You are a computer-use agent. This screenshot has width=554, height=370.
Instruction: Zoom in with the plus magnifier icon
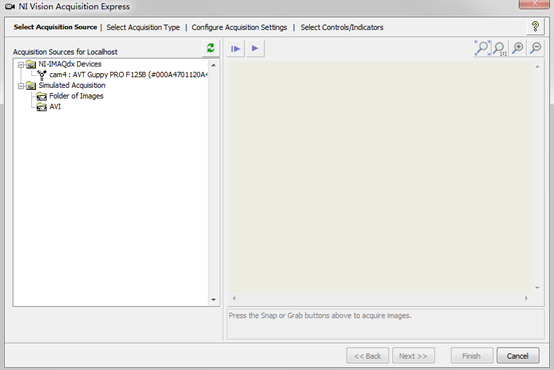518,48
